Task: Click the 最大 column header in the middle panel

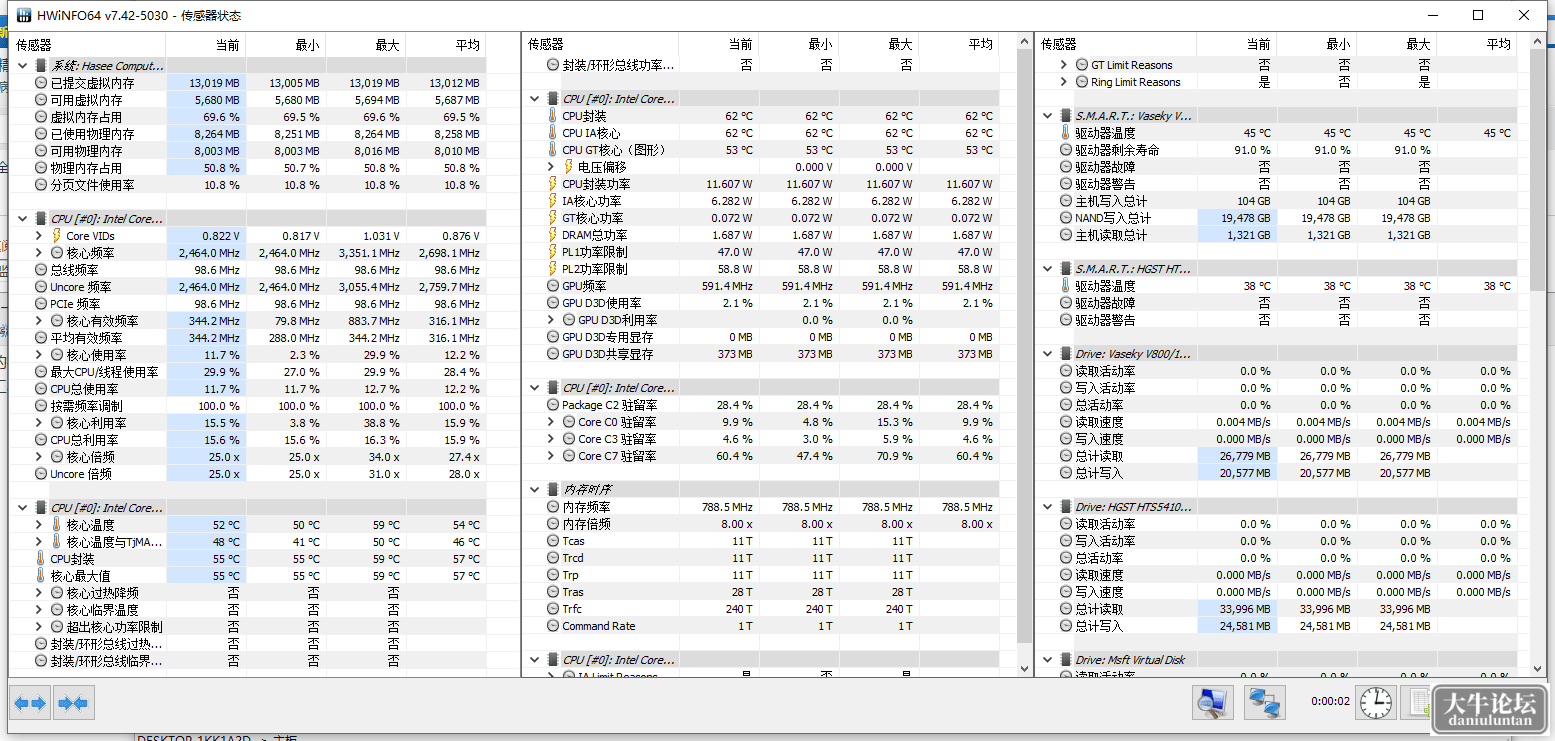Action: click(x=879, y=45)
